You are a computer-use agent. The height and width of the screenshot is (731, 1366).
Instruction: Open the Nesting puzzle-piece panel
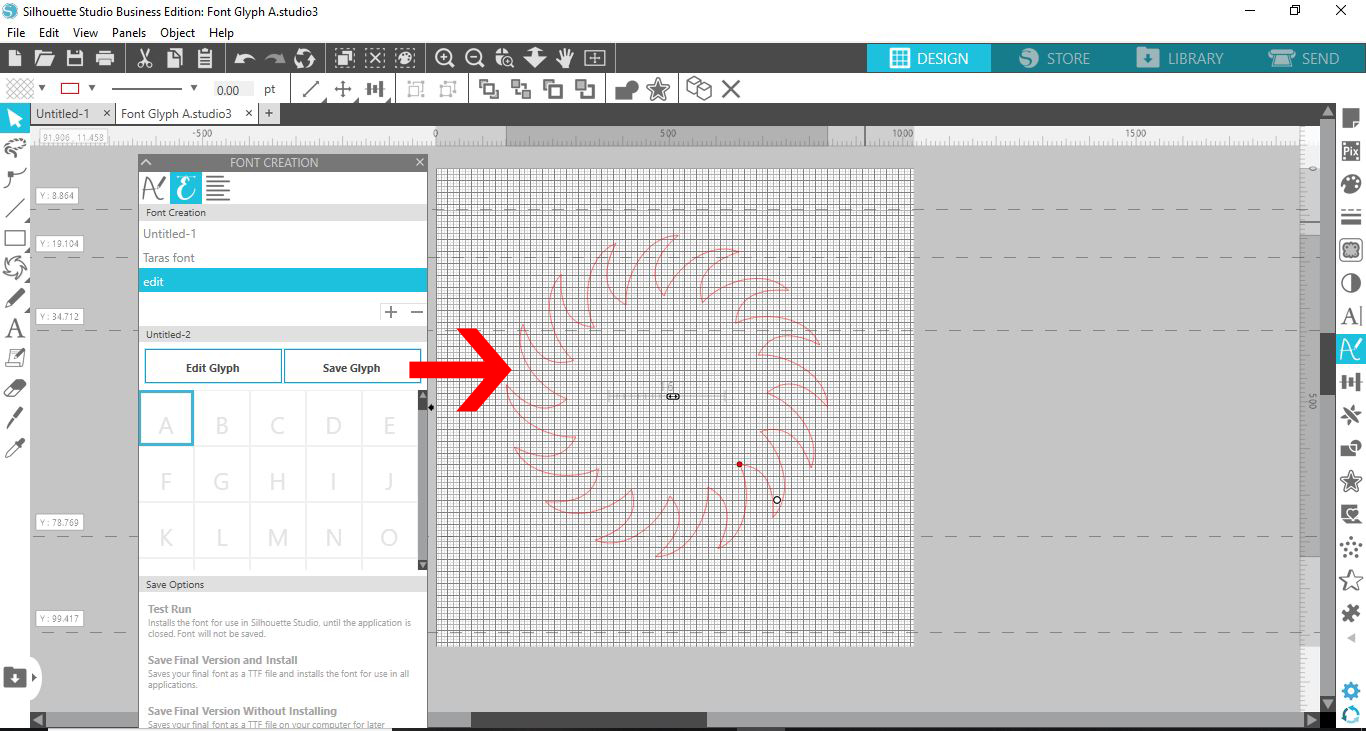point(1351,612)
